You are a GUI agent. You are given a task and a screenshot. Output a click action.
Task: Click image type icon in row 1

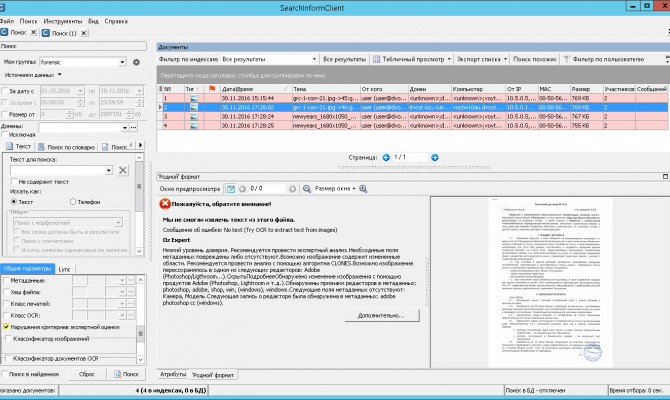[x=194, y=98]
